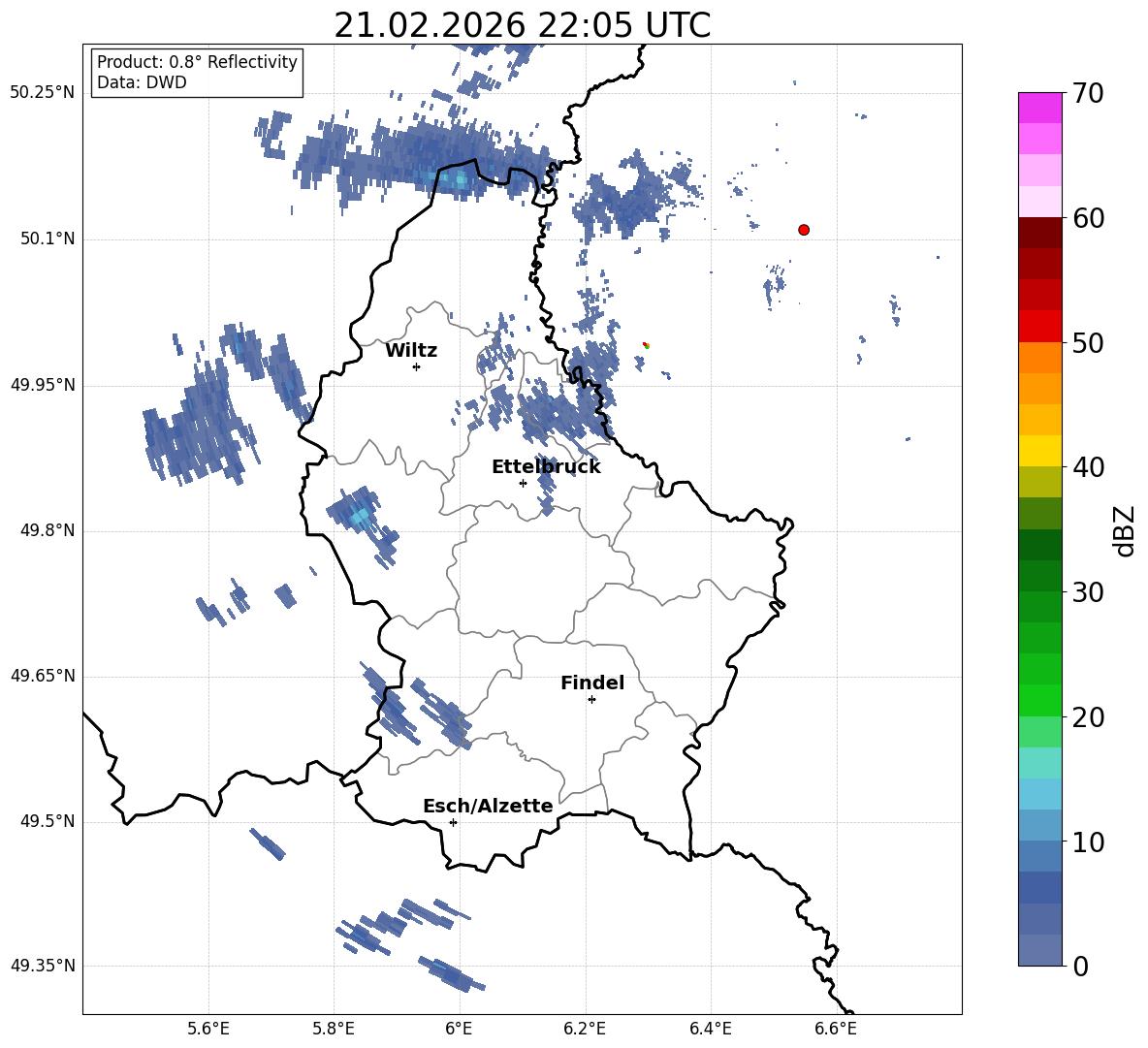Click the 'Product: 0.8° Reflectivity' text
1148x1048 pixels.
pyautogui.click(x=197, y=62)
